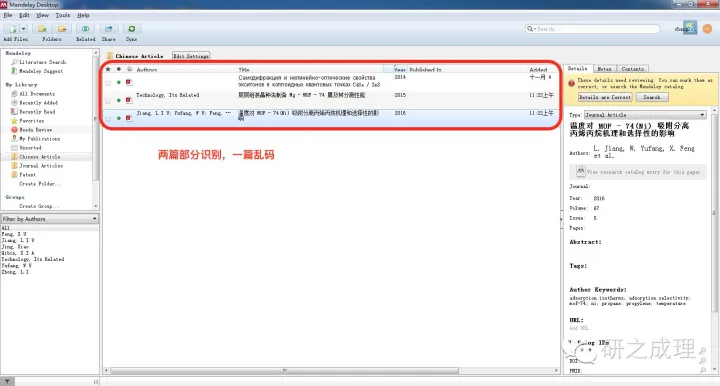Click the Search button in the review banner
This screenshot has height=386, width=720.
[652, 97]
